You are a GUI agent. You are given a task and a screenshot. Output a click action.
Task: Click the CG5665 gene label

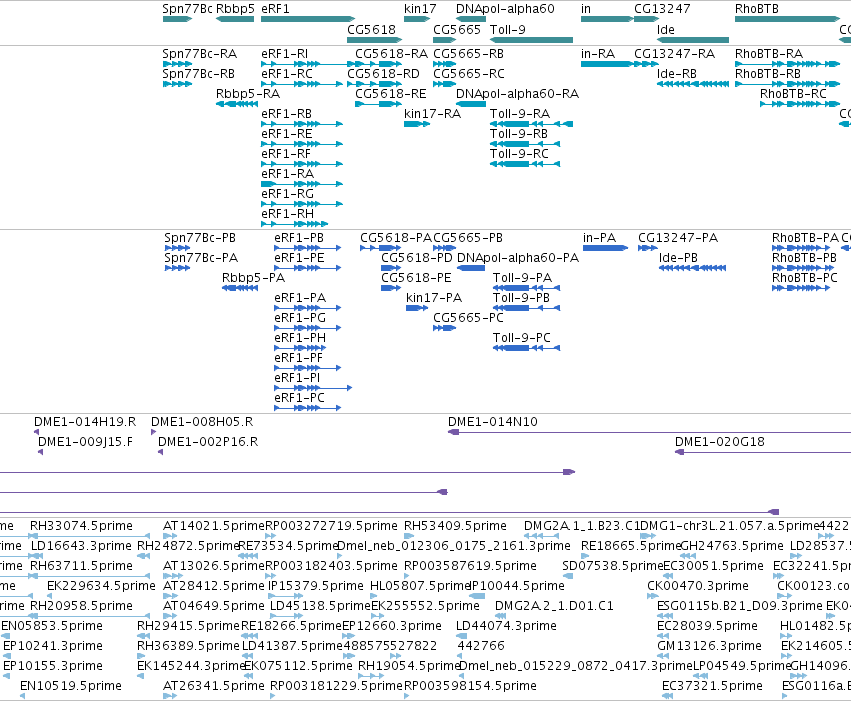[457, 30]
